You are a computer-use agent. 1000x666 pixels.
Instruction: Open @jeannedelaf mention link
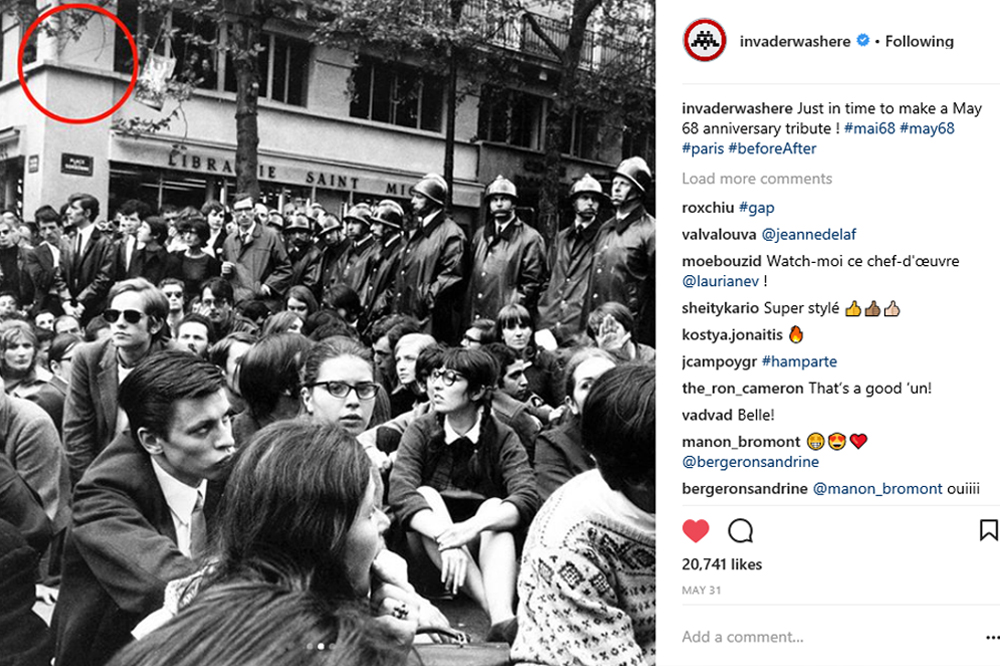coord(809,234)
